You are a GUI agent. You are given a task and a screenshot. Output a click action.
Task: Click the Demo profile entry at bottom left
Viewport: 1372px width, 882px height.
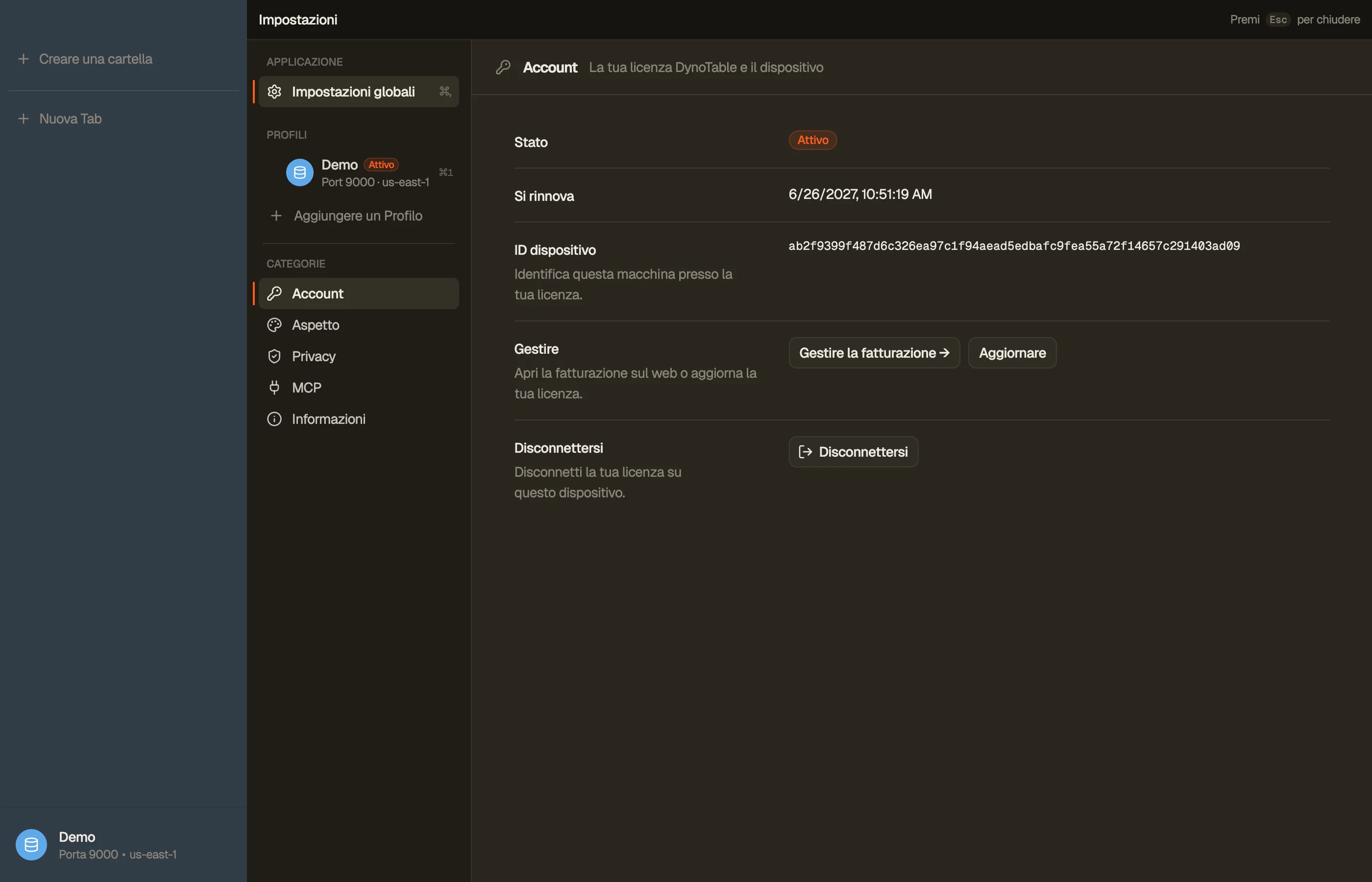click(123, 845)
